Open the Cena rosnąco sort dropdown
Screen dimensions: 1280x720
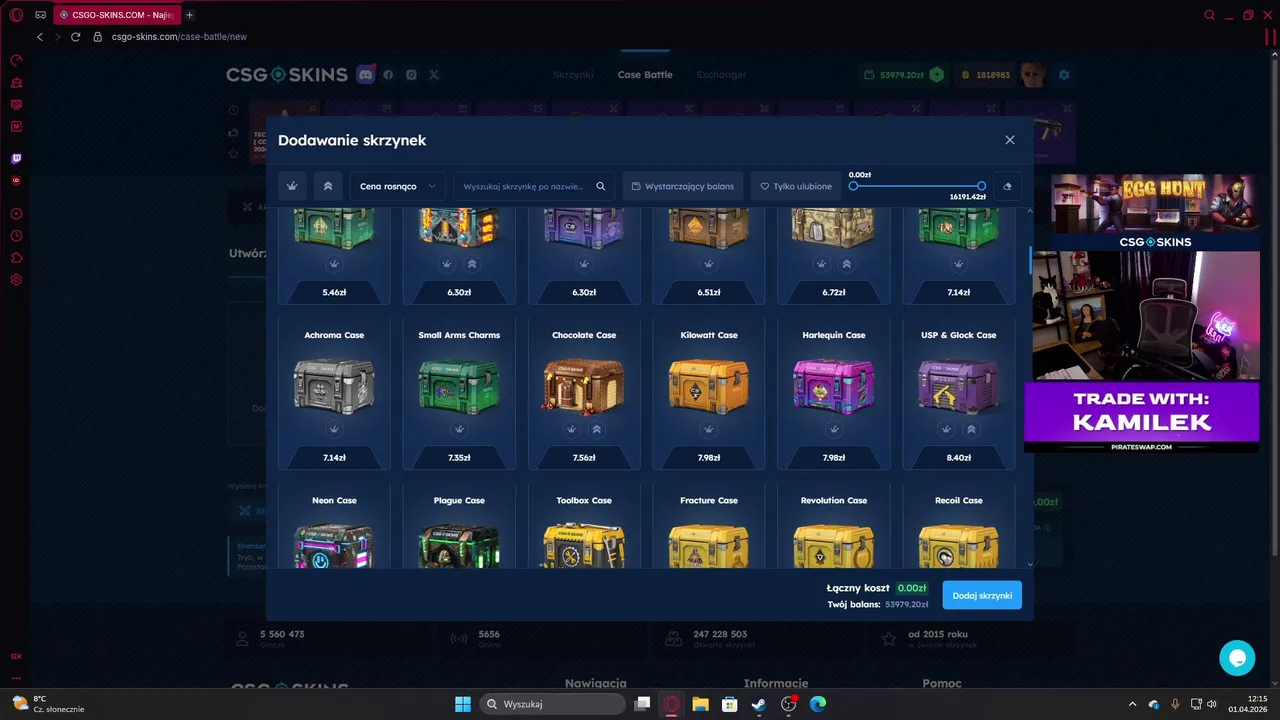coord(397,186)
